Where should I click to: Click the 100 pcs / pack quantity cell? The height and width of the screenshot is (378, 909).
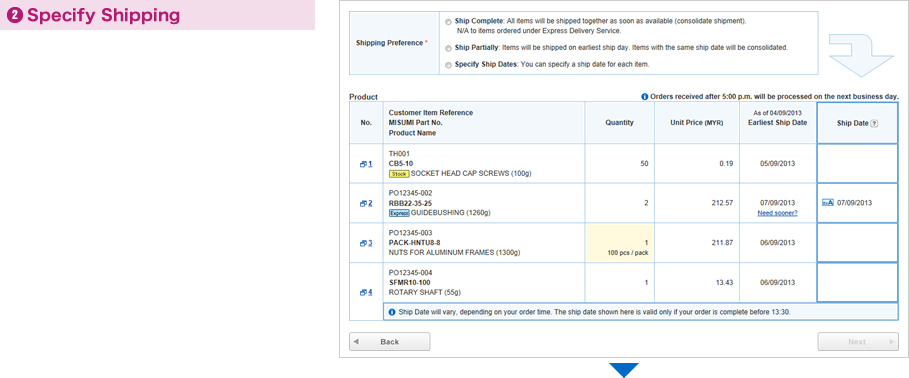coord(620,242)
